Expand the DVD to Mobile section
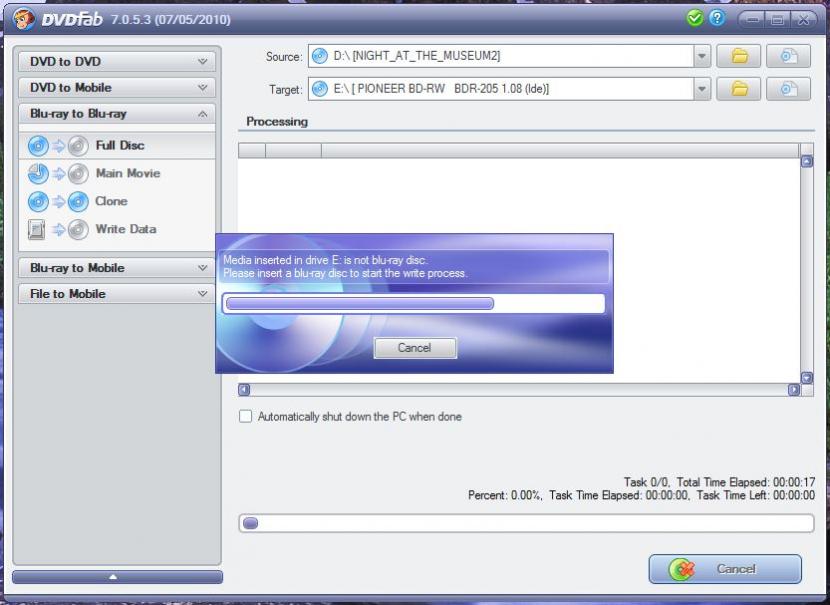Screen dimensions: 830x605 tap(117, 87)
